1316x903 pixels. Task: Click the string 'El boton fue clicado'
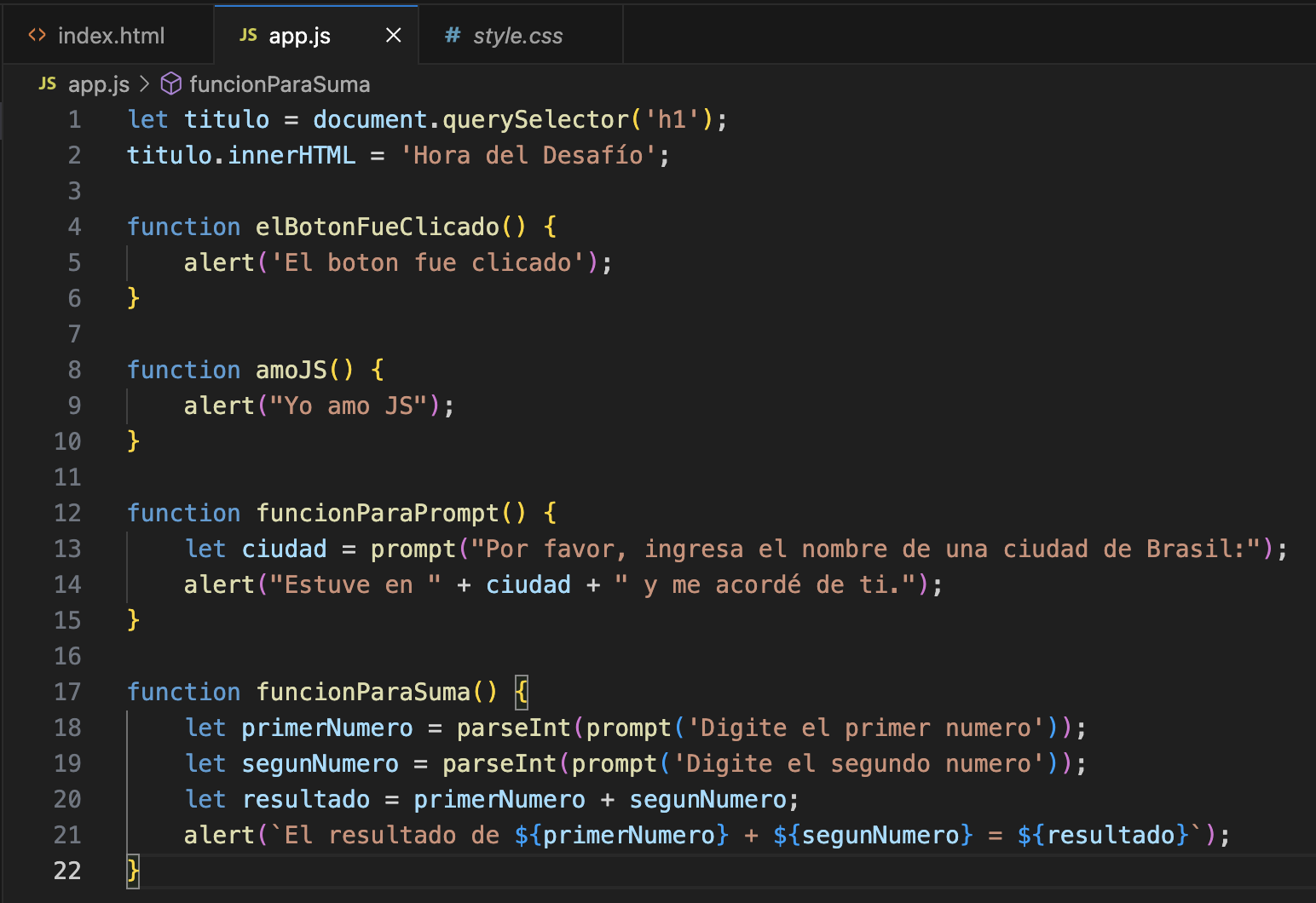pos(428,262)
